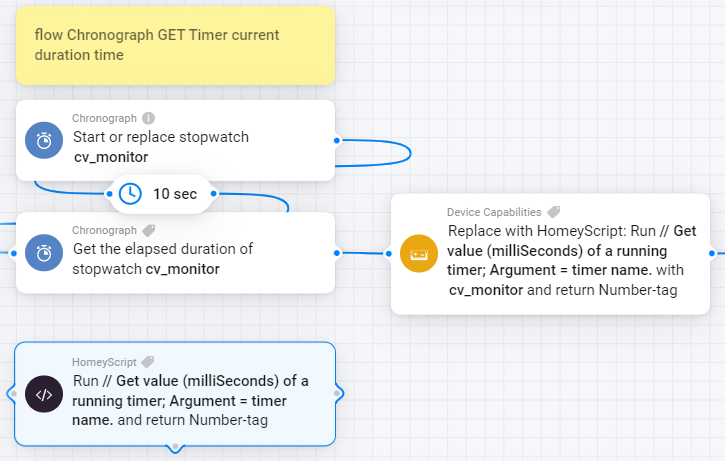Select the Start or replace stopwatch card text

click(161, 146)
